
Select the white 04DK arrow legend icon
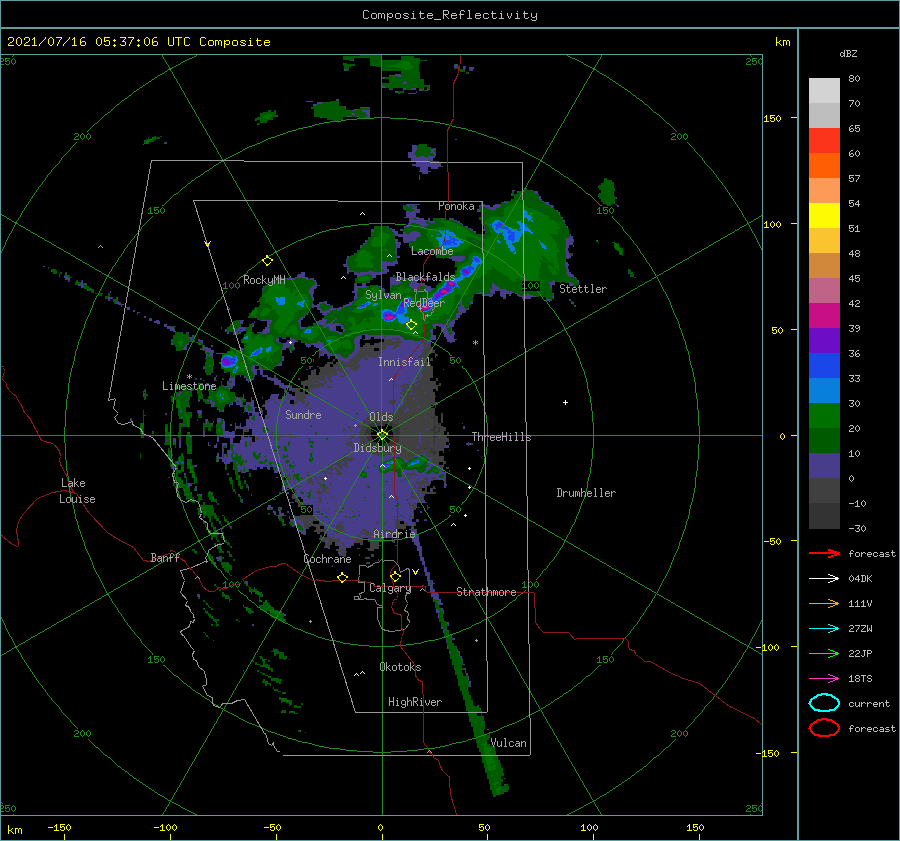coord(824,578)
